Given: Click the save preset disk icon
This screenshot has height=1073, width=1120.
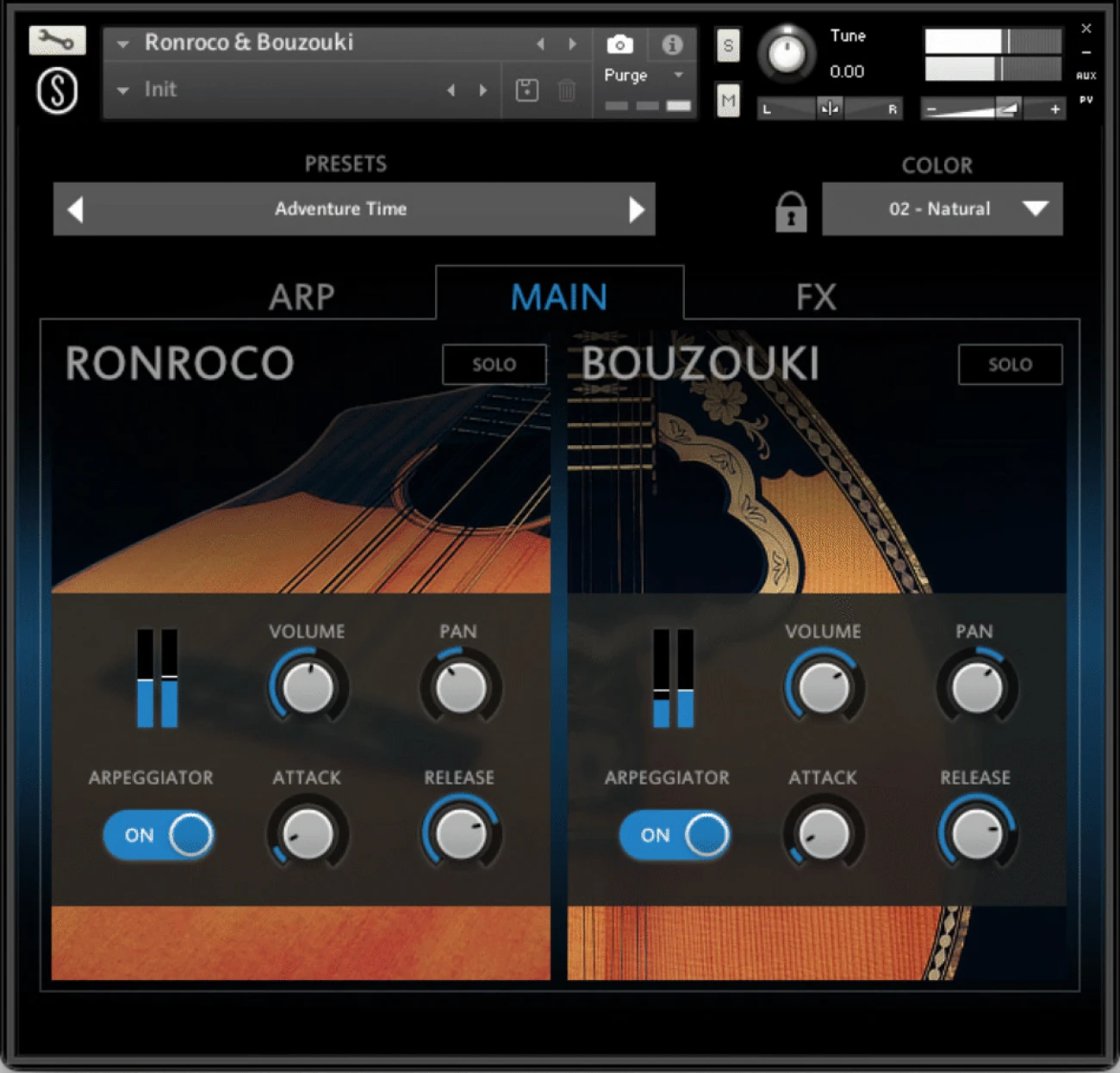Looking at the screenshot, I should click(527, 90).
